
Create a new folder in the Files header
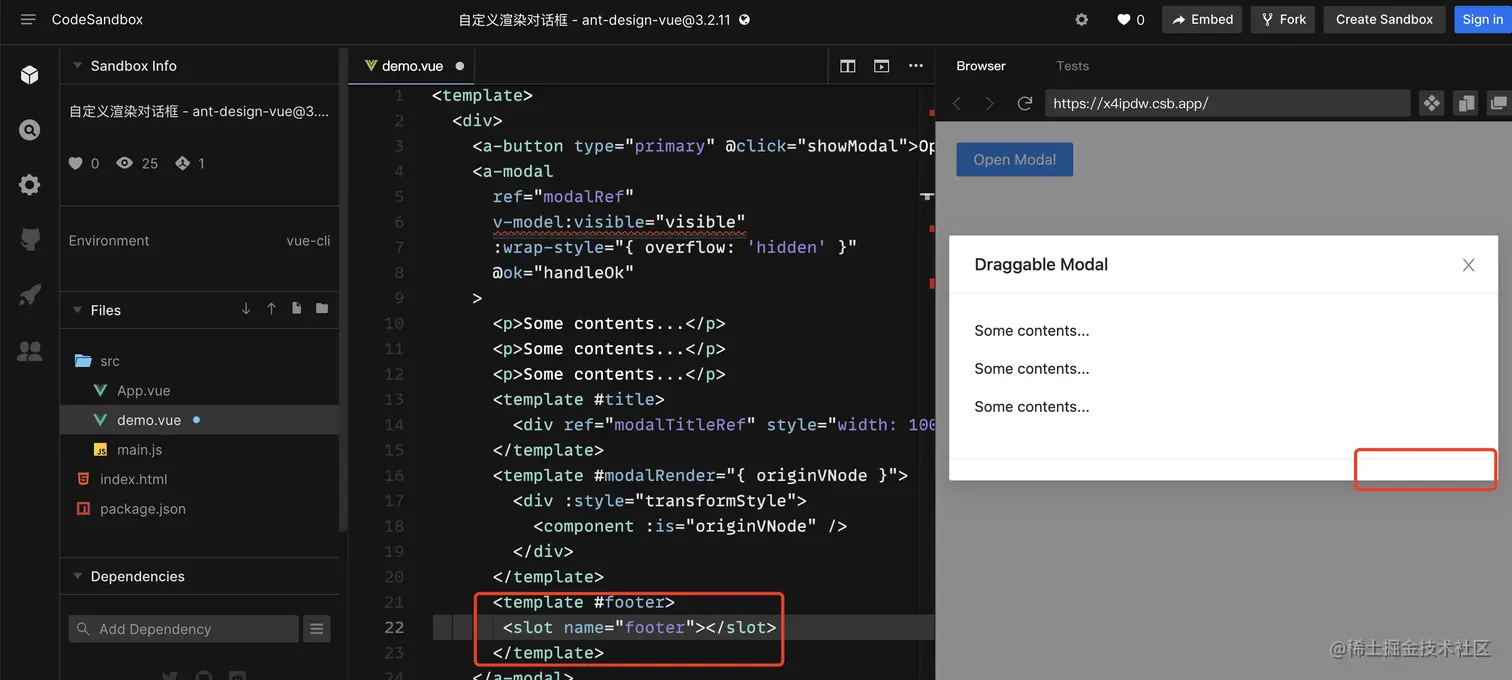322,309
